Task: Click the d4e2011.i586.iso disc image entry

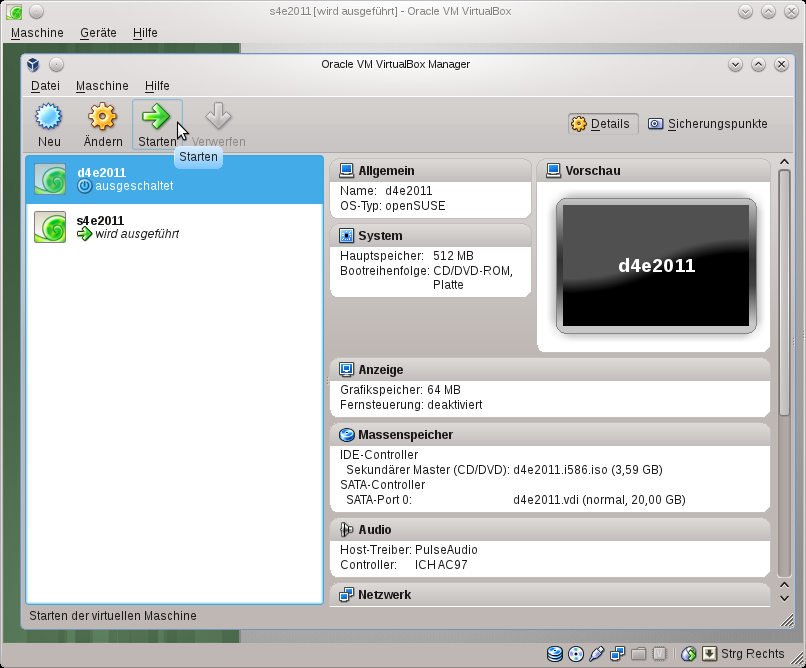Action: [588, 470]
